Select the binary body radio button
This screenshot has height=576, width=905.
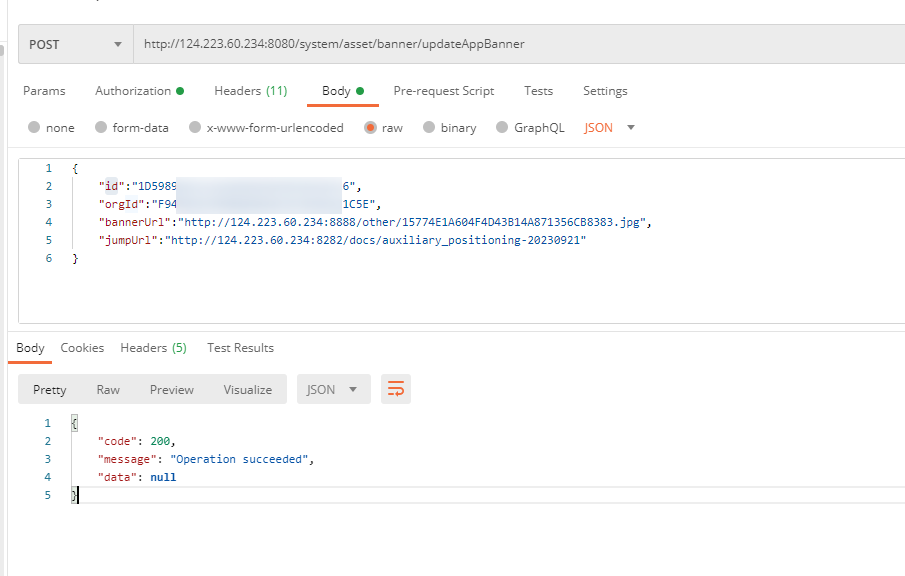click(x=430, y=128)
